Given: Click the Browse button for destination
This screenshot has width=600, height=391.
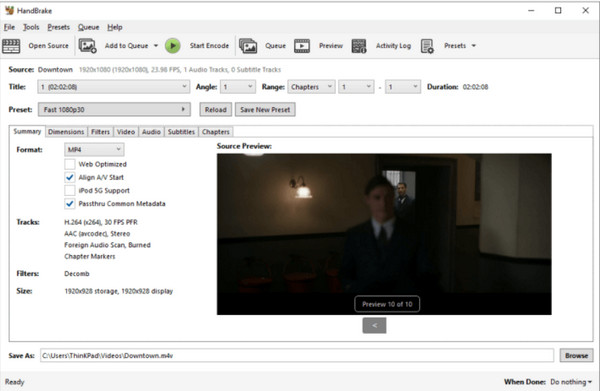Looking at the screenshot, I should (x=577, y=355).
